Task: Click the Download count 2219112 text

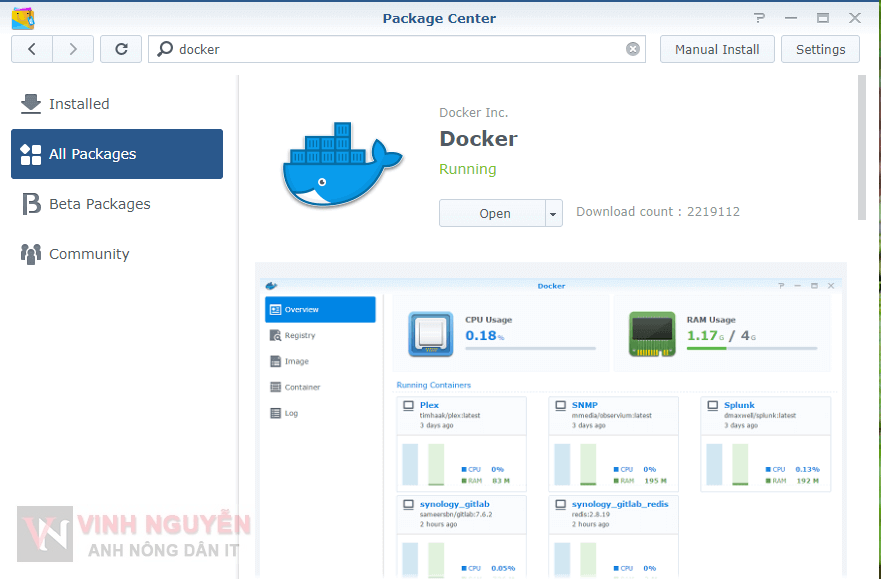Action: [x=658, y=212]
